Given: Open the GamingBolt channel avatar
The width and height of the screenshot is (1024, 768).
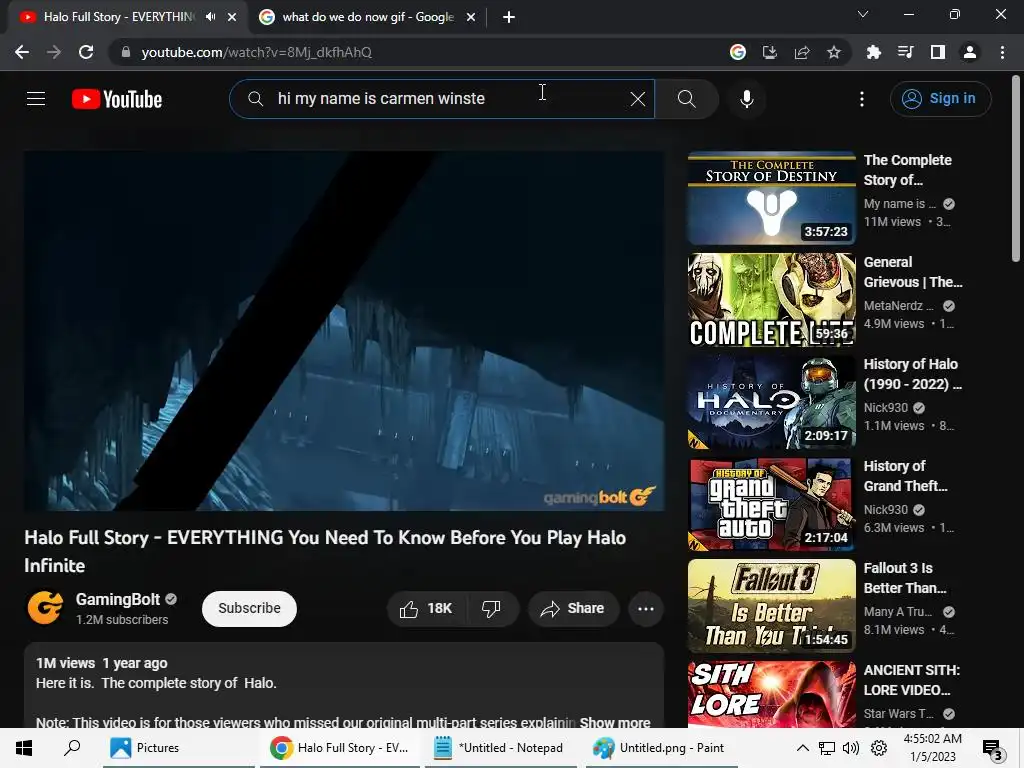Looking at the screenshot, I should pyautogui.click(x=45, y=607).
